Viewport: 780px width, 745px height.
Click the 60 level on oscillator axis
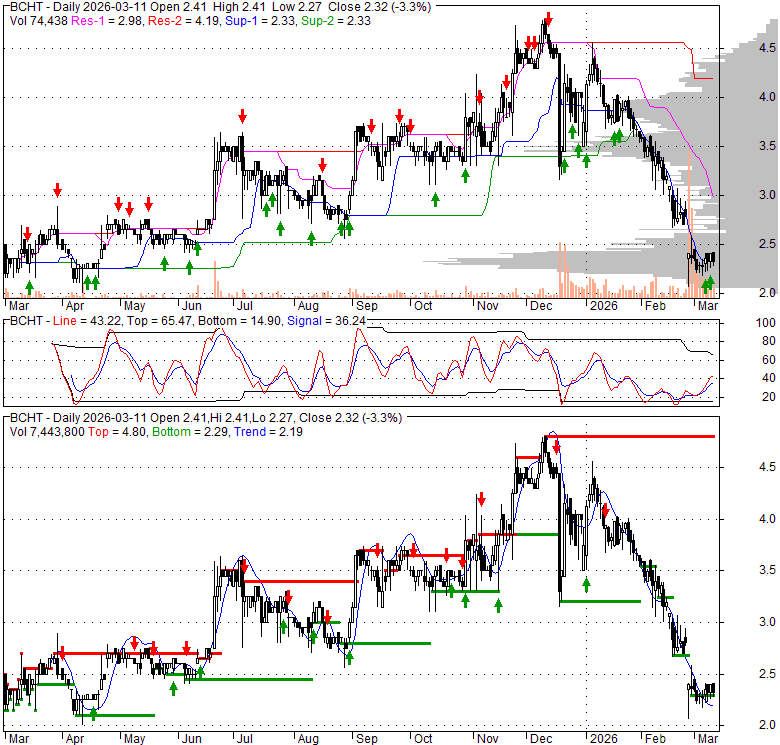tap(769, 360)
